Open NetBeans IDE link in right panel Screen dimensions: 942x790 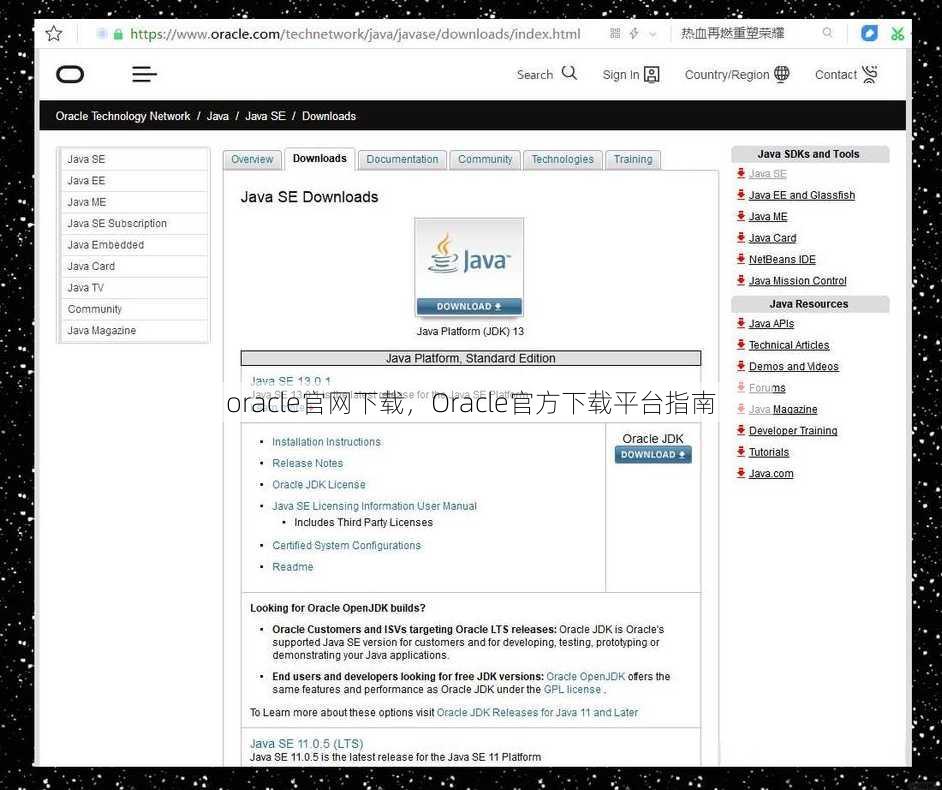pos(782,260)
